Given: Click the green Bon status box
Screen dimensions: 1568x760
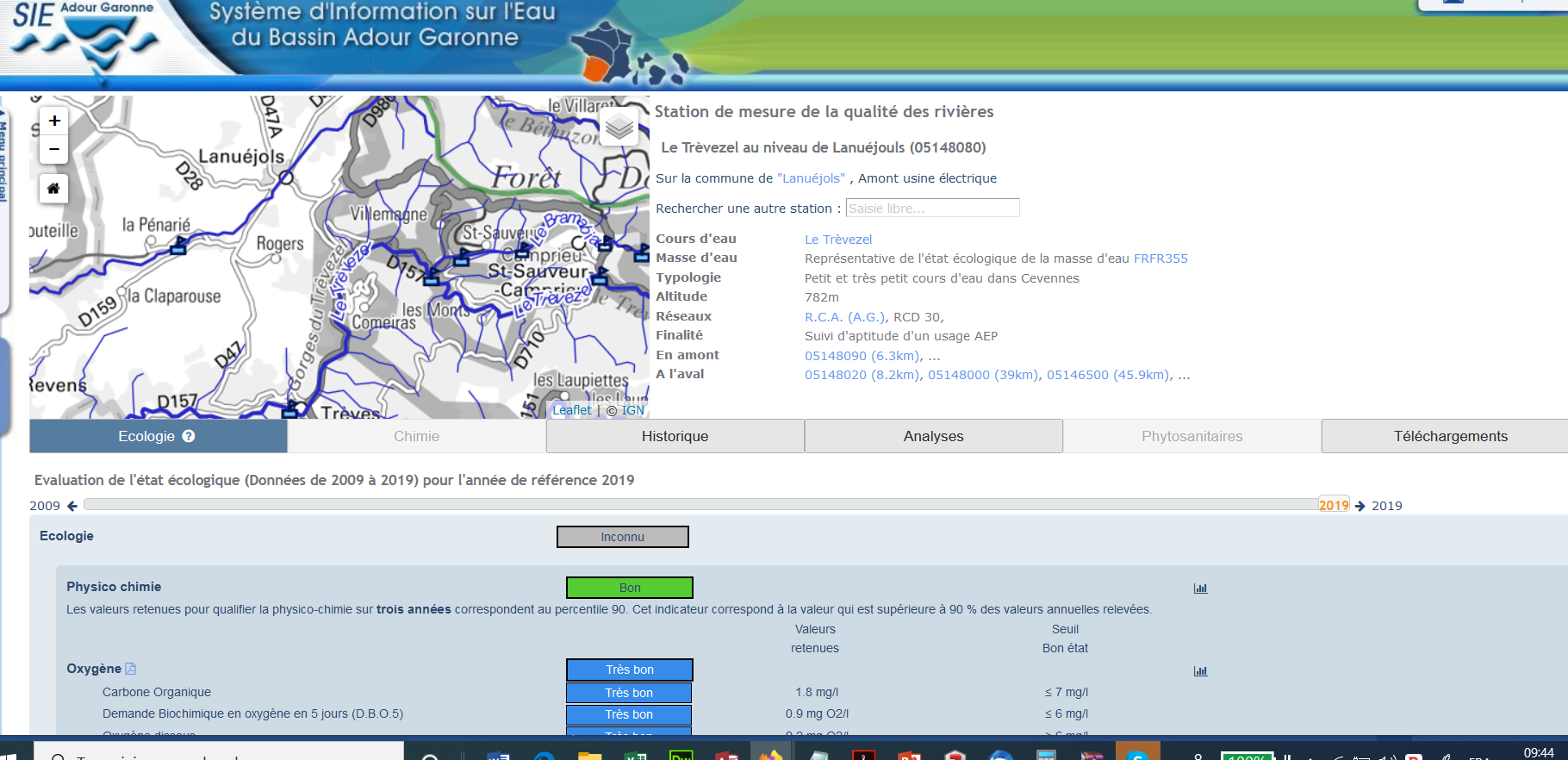Looking at the screenshot, I should (x=629, y=588).
